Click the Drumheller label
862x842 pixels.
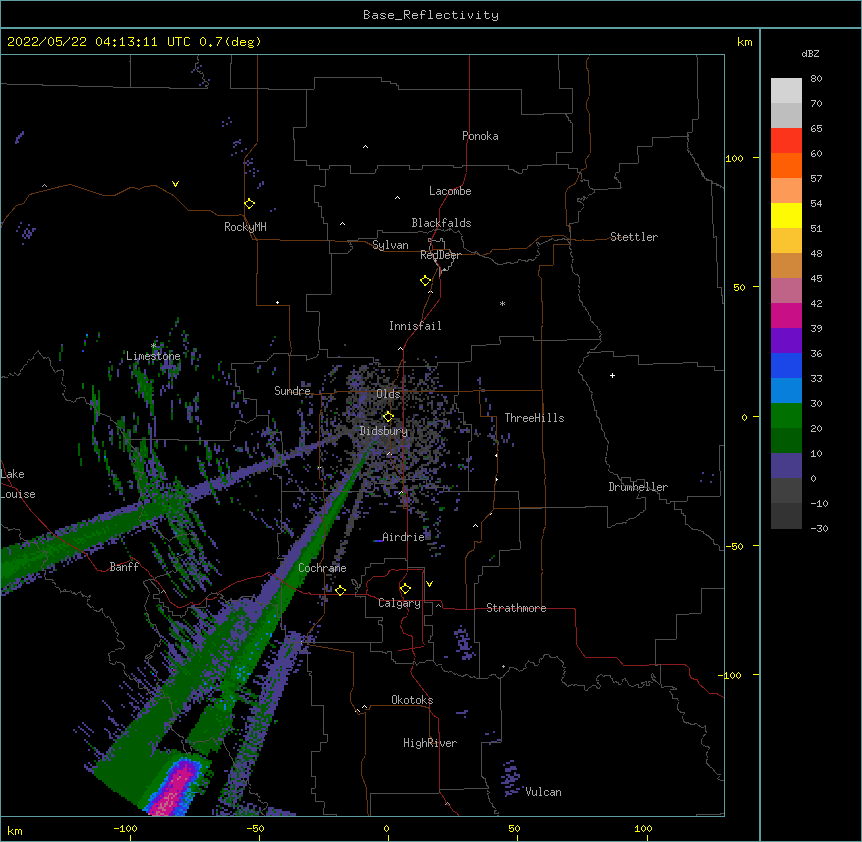coord(638,487)
